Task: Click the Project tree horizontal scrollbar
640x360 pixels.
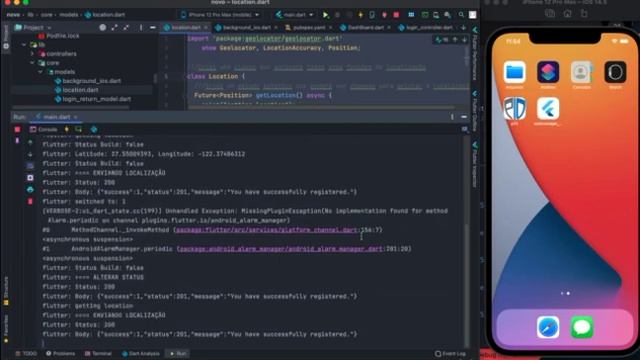Action: click(70, 108)
